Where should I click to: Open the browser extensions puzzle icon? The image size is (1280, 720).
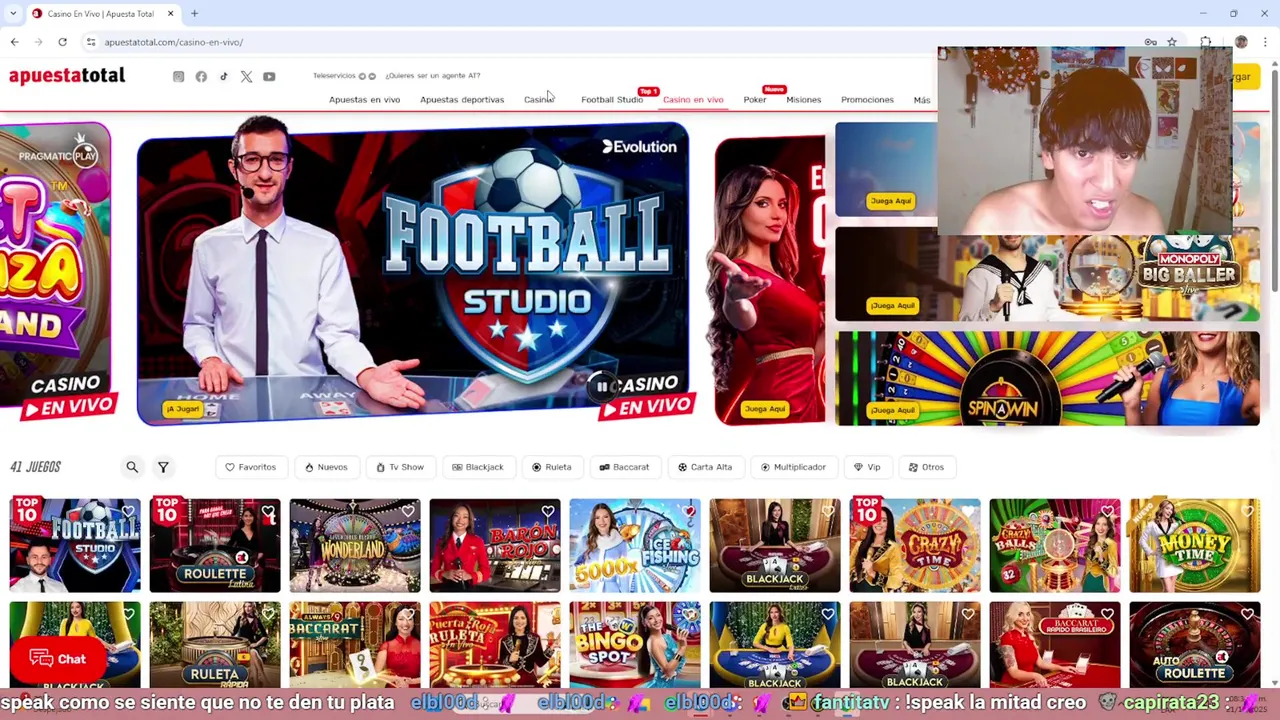(1206, 42)
